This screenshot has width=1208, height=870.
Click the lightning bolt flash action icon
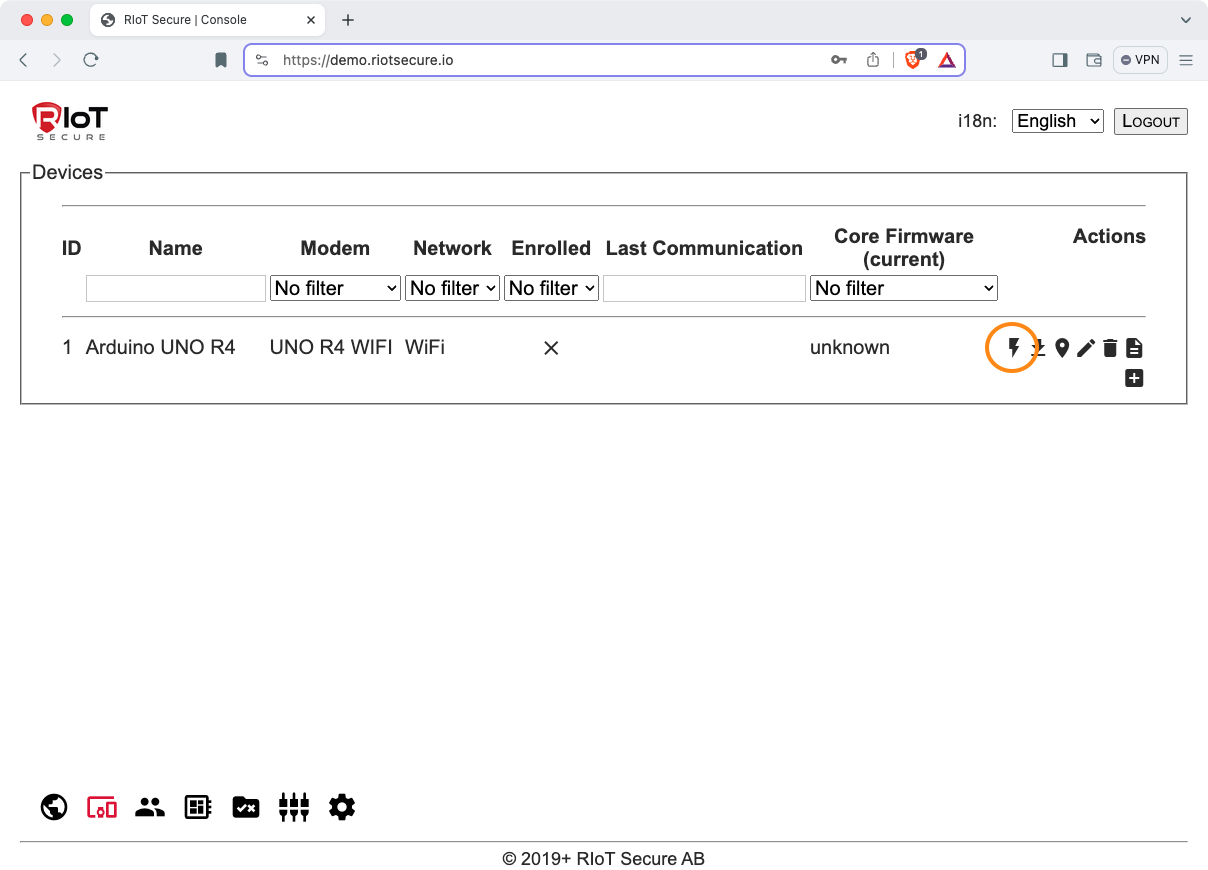[x=1013, y=348]
